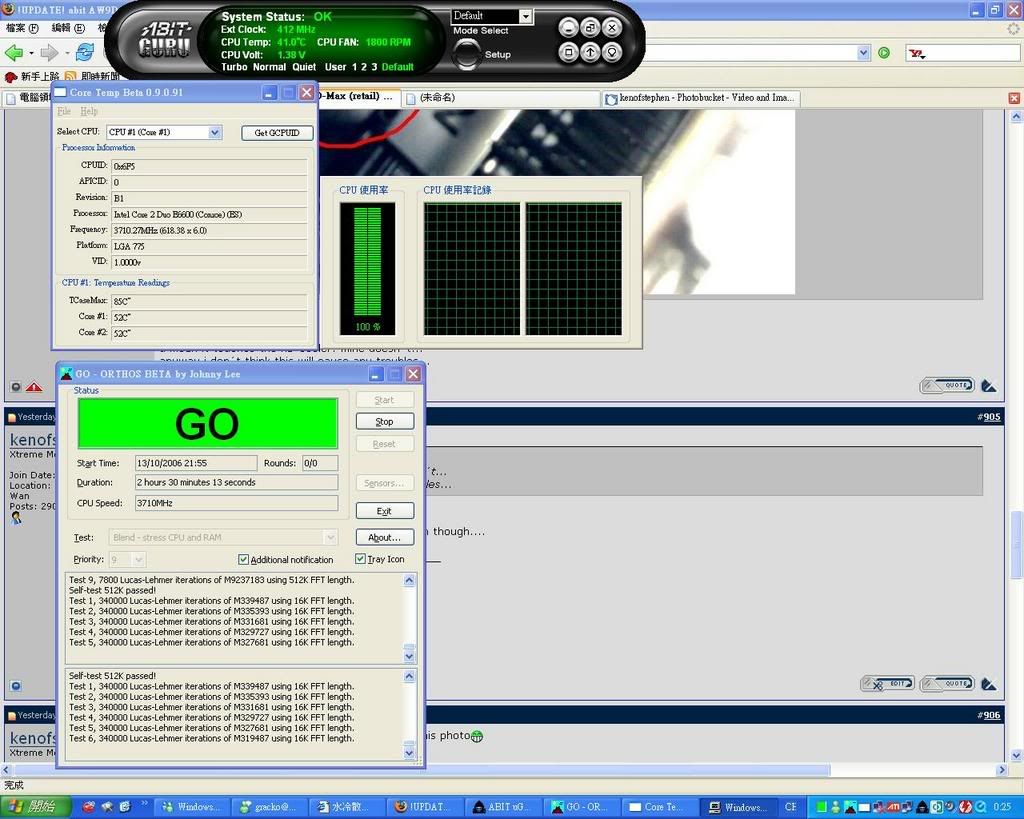This screenshot has height=819, width=1024.
Task: Click the Orthos Start Time field
Action: click(196, 463)
